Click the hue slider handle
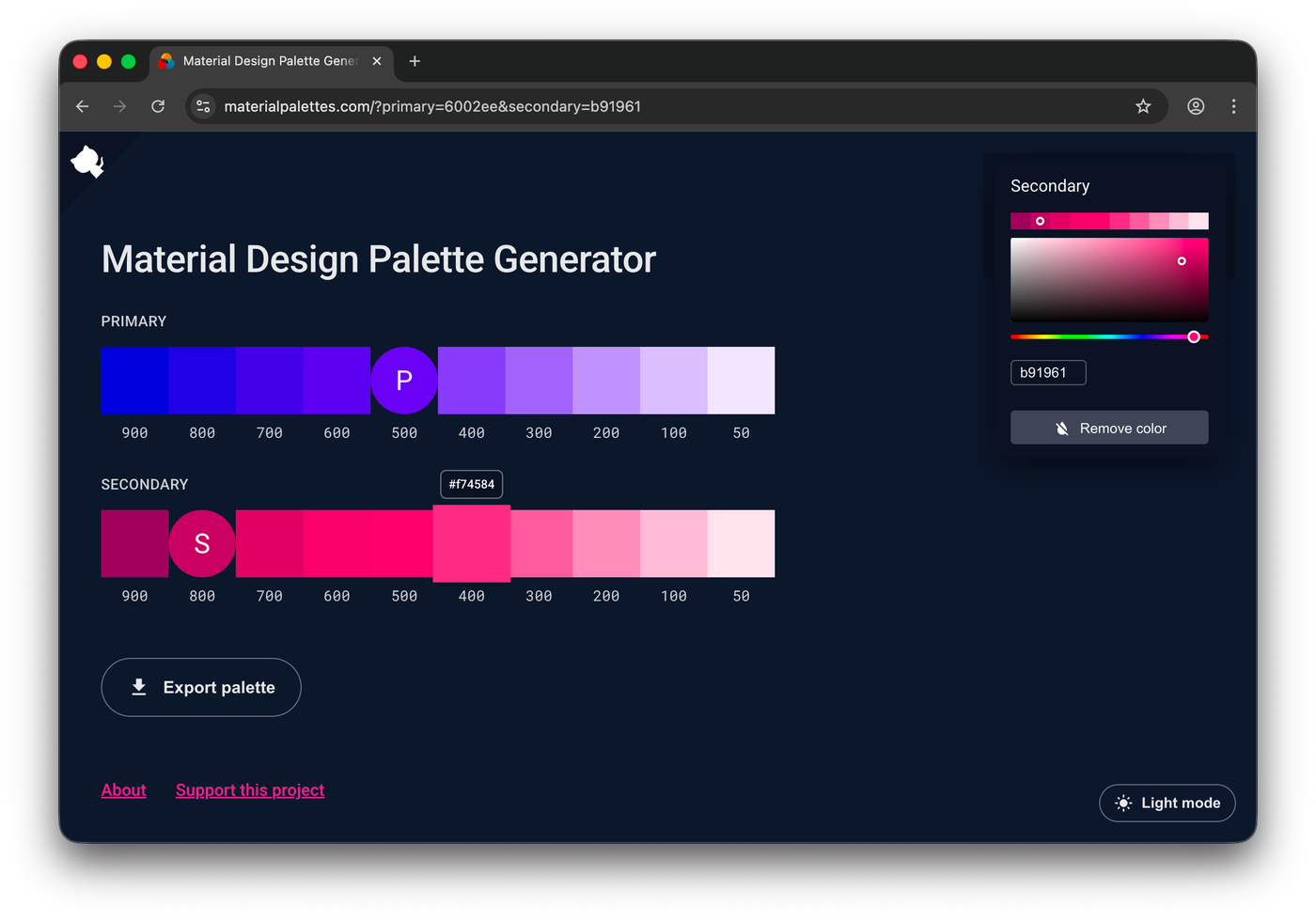The image size is (1316, 921). [x=1194, y=336]
